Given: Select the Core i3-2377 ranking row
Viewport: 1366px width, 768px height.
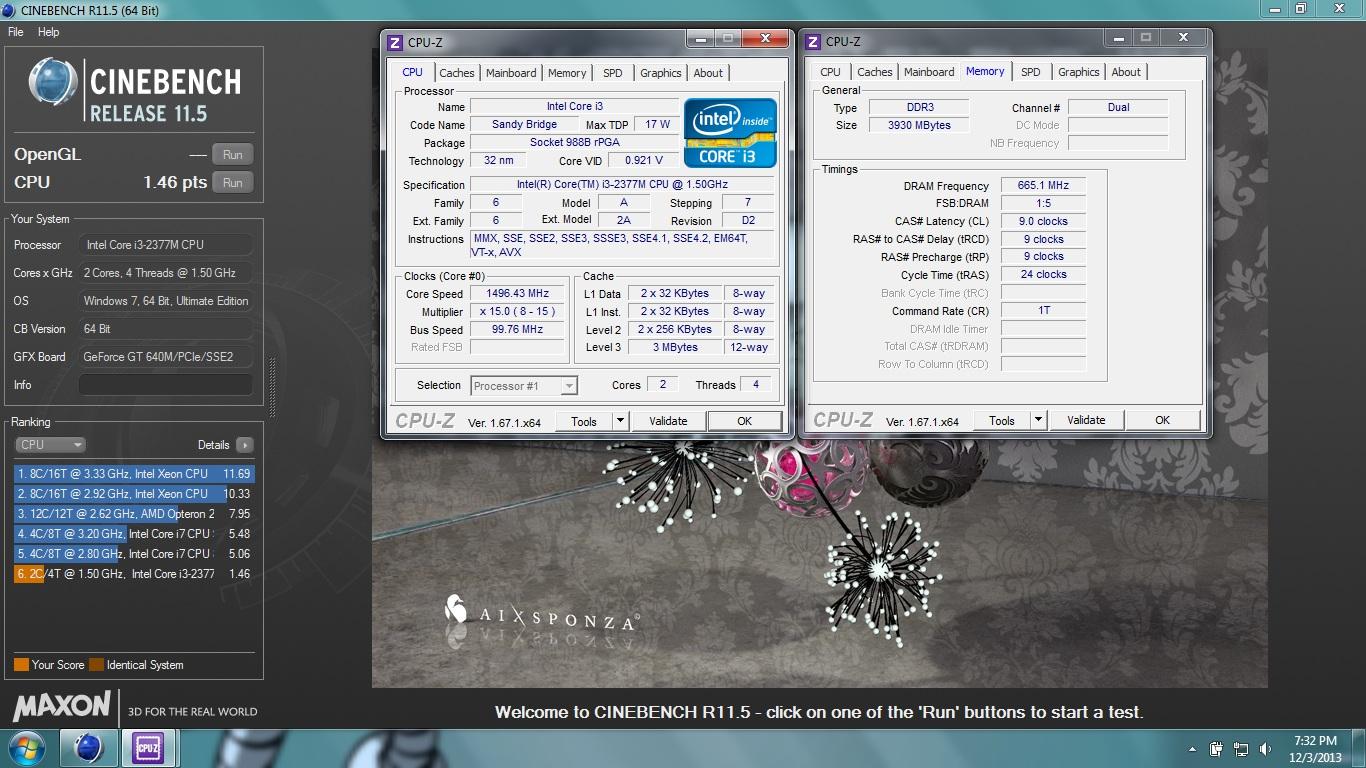Looking at the screenshot, I should click(x=134, y=574).
